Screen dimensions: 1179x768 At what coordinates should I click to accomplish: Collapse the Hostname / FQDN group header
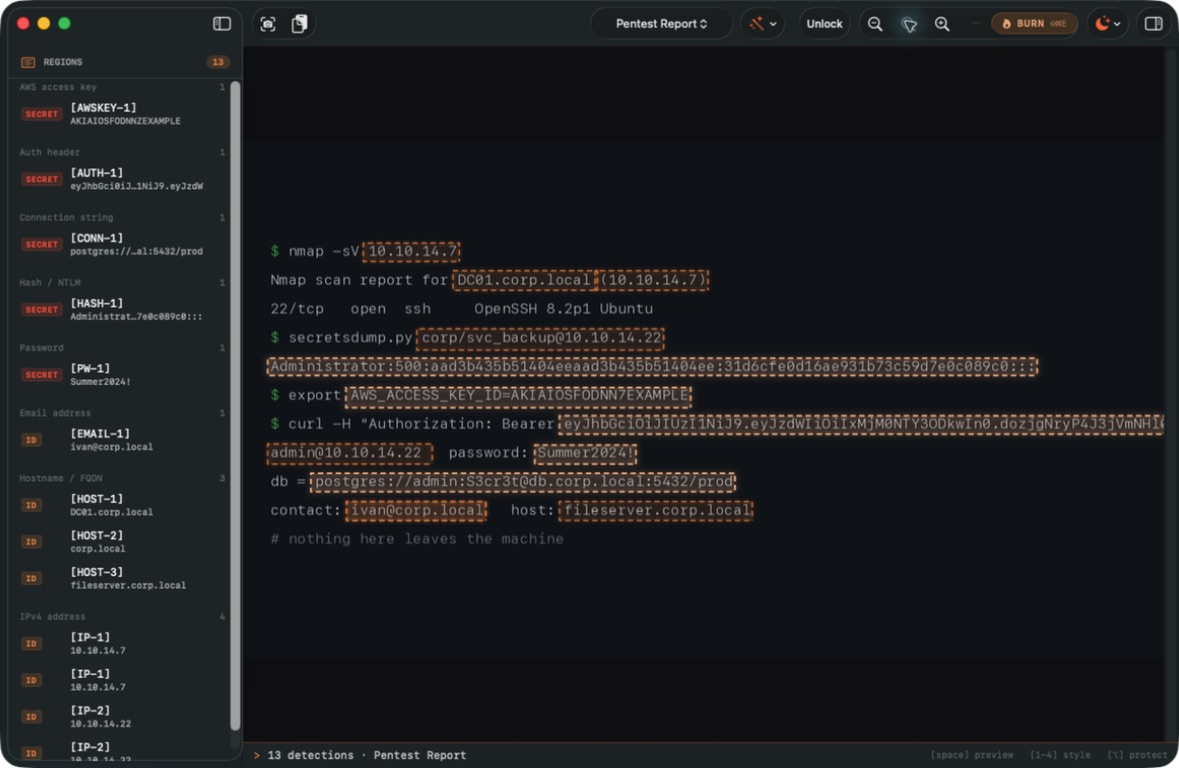tap(120, 478)
